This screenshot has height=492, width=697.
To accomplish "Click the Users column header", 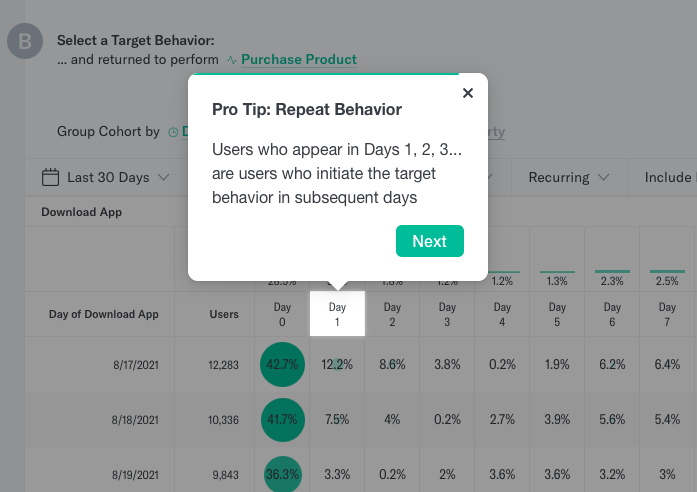I will point(224,314).
